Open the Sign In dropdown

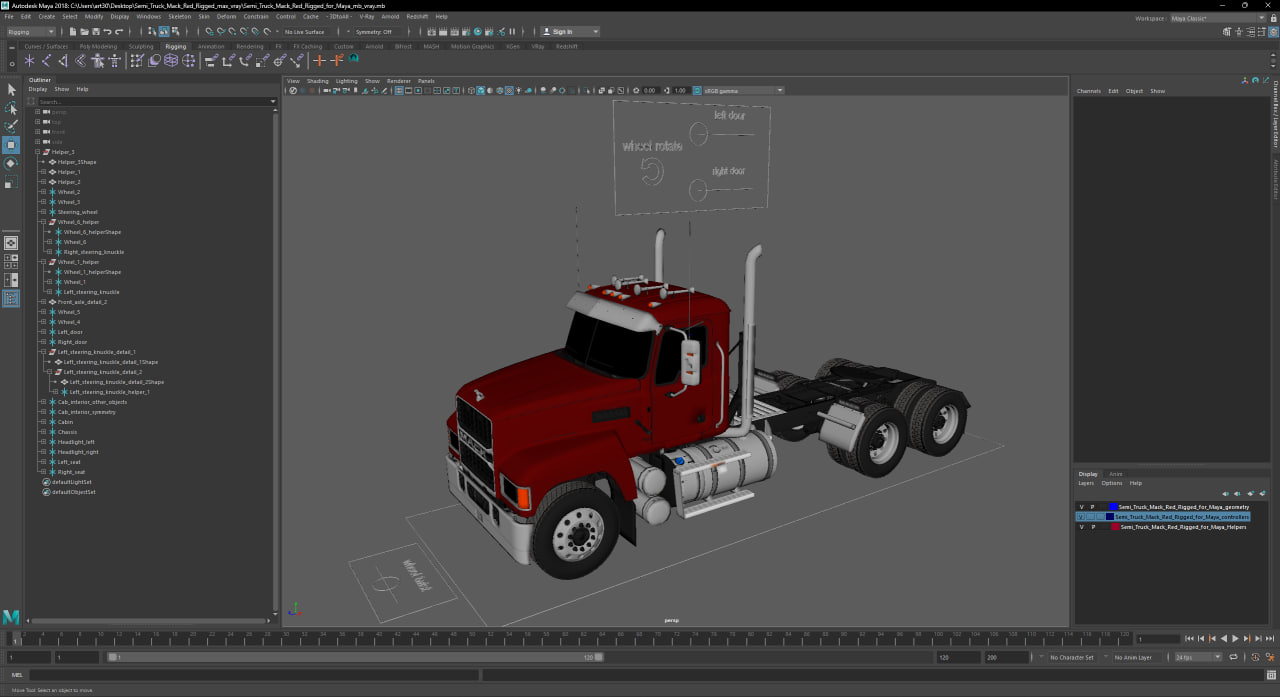[x=571, y=32]
